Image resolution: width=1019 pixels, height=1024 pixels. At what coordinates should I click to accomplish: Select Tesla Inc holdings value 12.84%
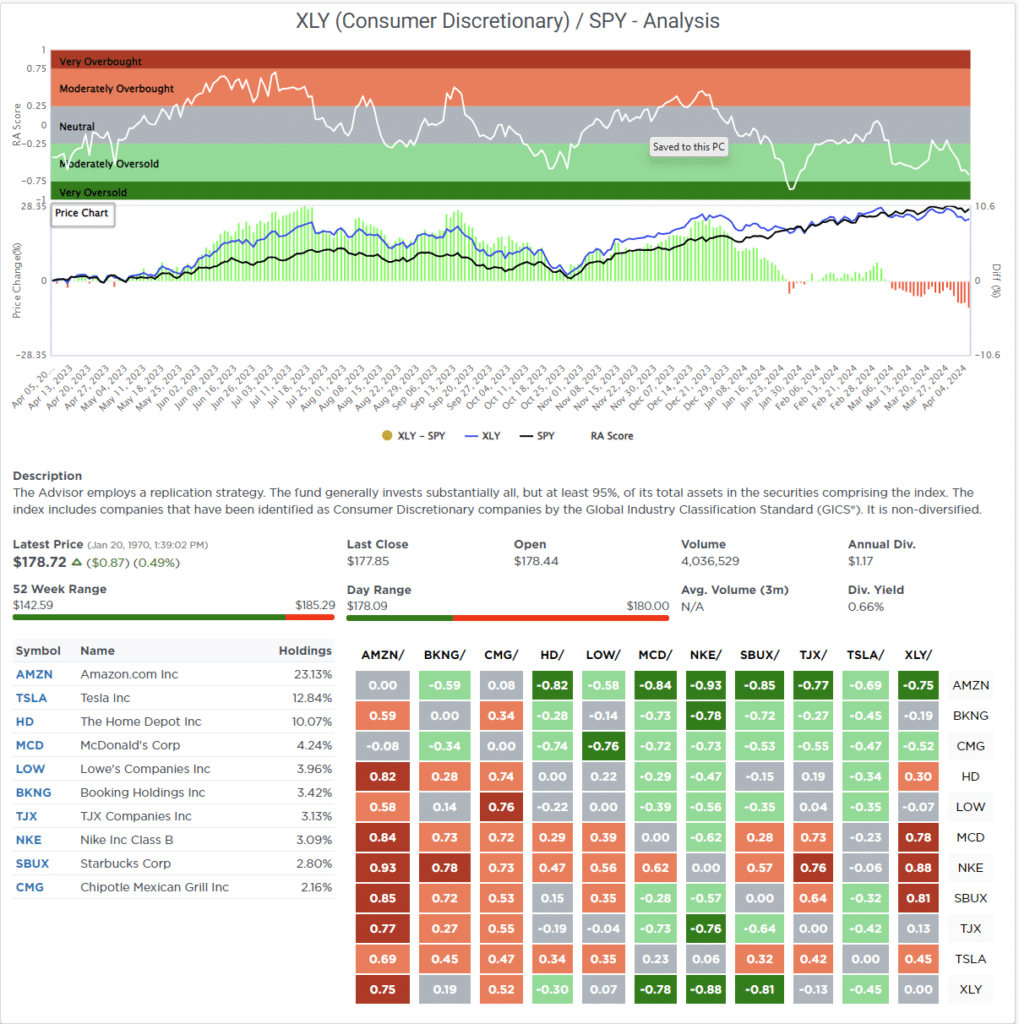312,697
